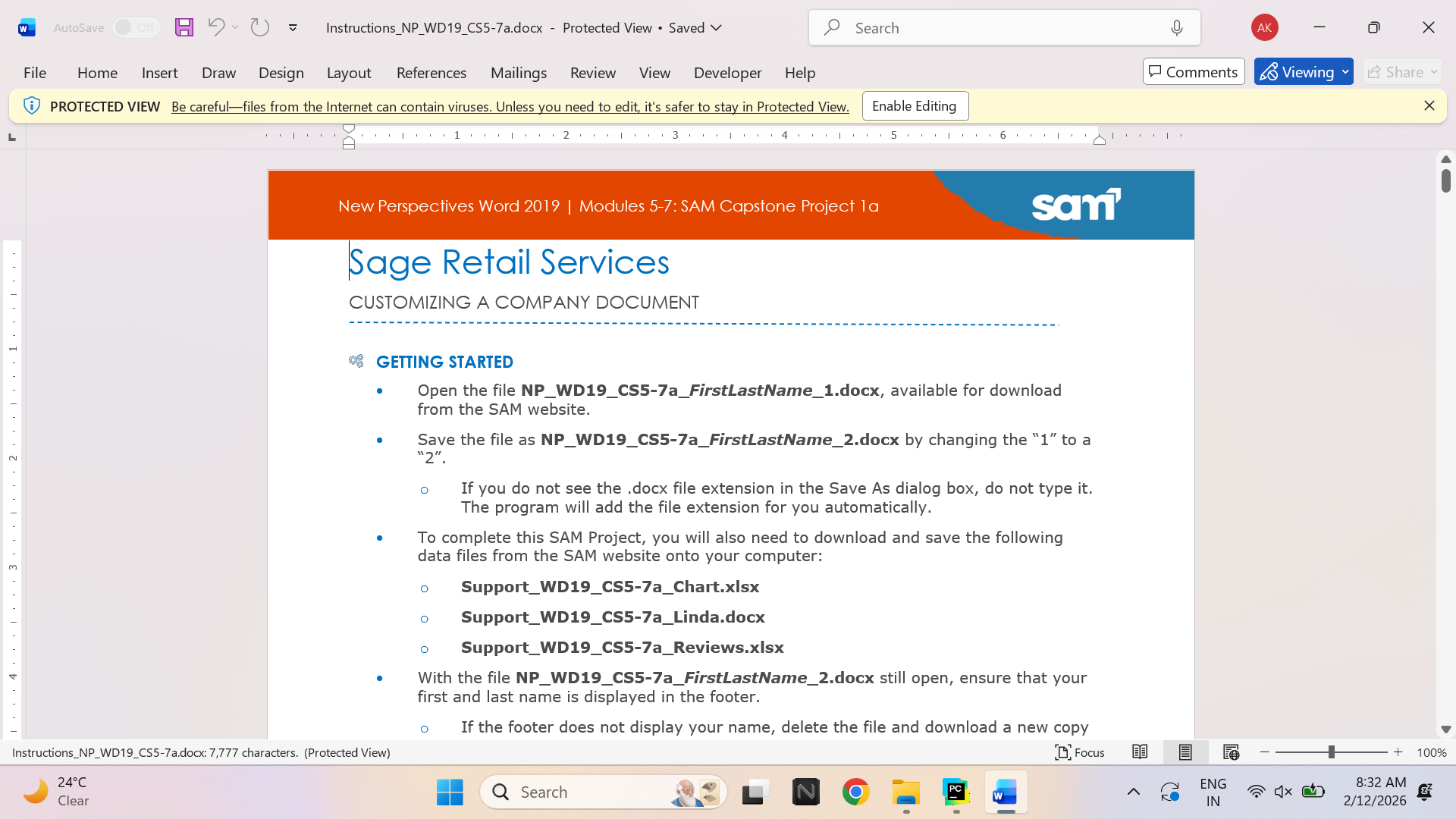Click the Undo arrow icon
1456x819 pixels.
216,27
